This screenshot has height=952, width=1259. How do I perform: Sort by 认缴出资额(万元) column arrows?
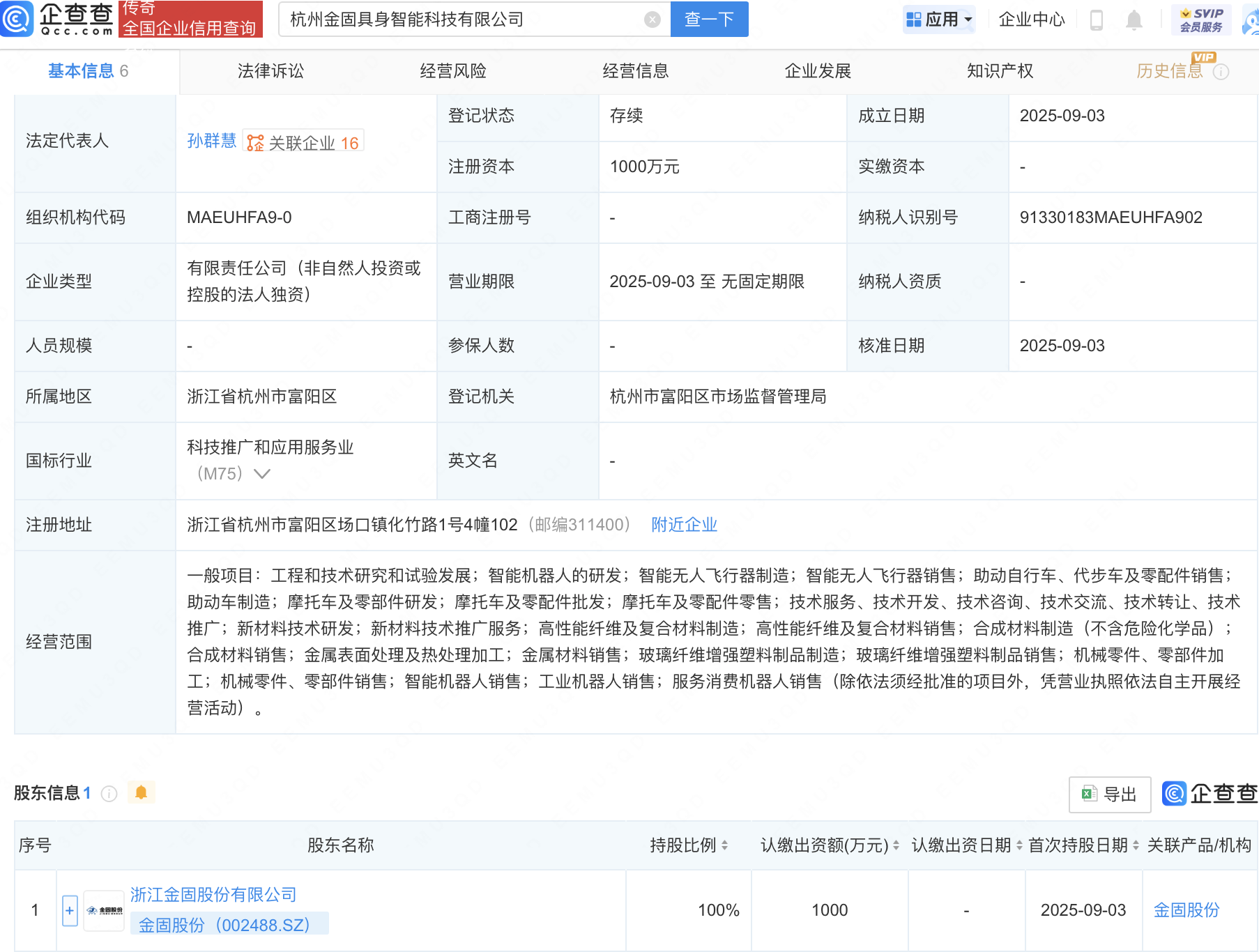pos(896,845)
